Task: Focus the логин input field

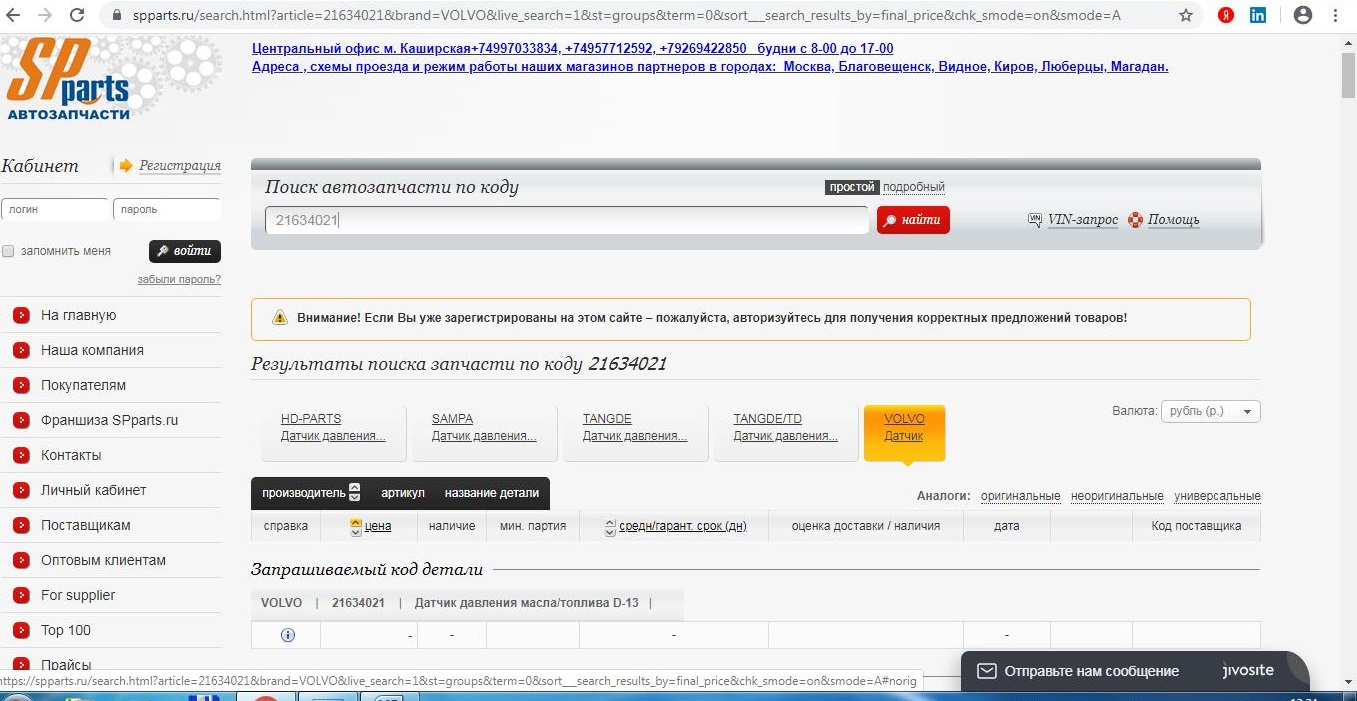Action: pos(55,210)
